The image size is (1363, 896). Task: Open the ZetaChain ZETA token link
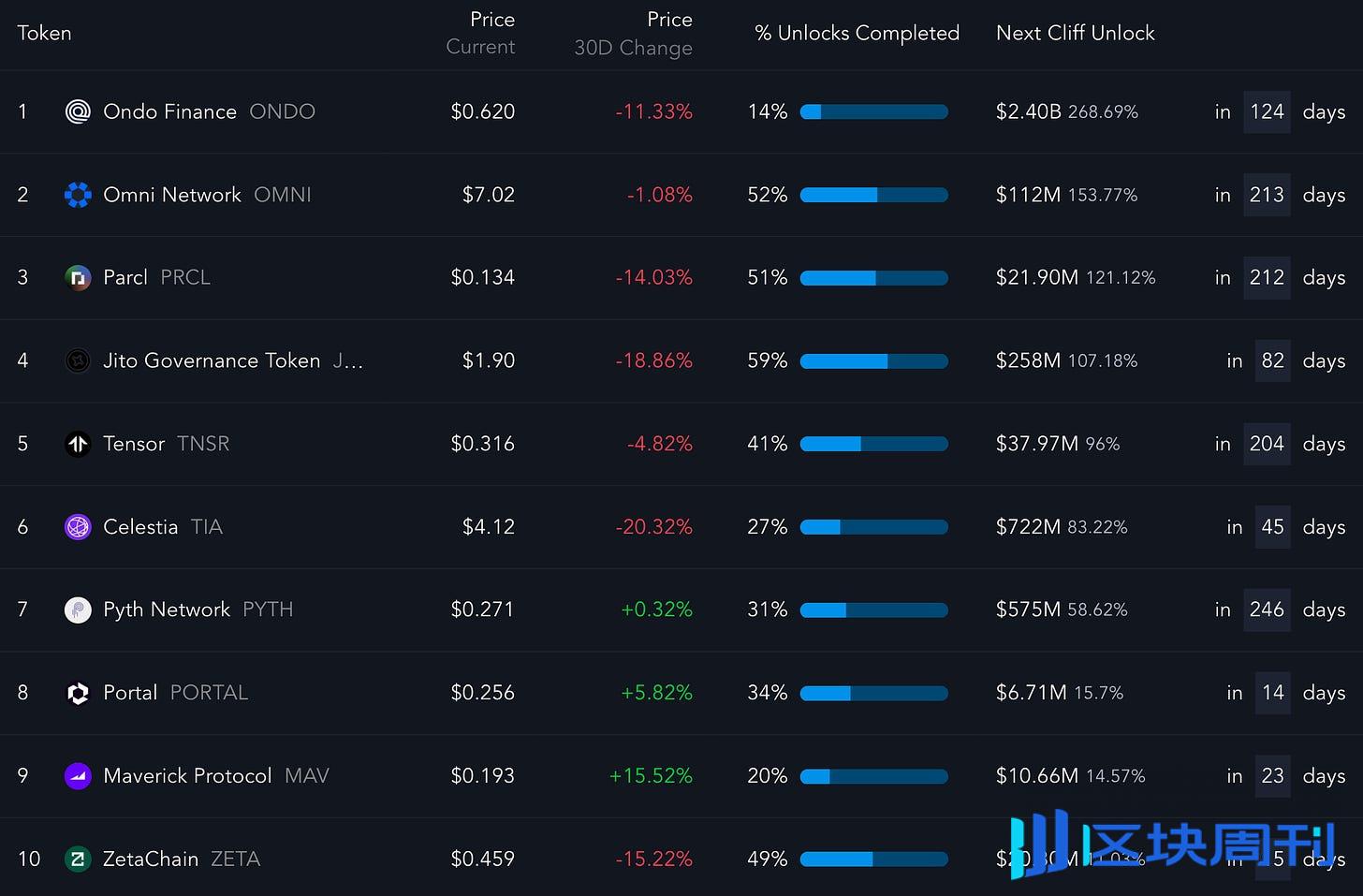coord(182,859)
